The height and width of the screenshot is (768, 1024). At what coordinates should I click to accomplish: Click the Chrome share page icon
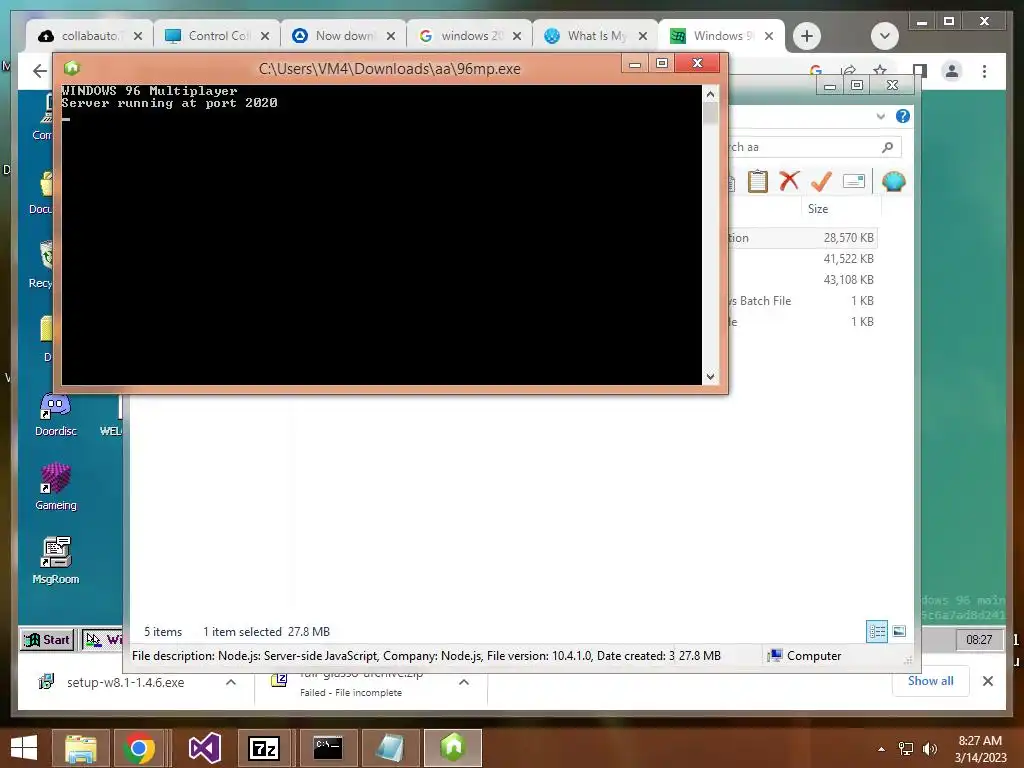tap(848, 69)
